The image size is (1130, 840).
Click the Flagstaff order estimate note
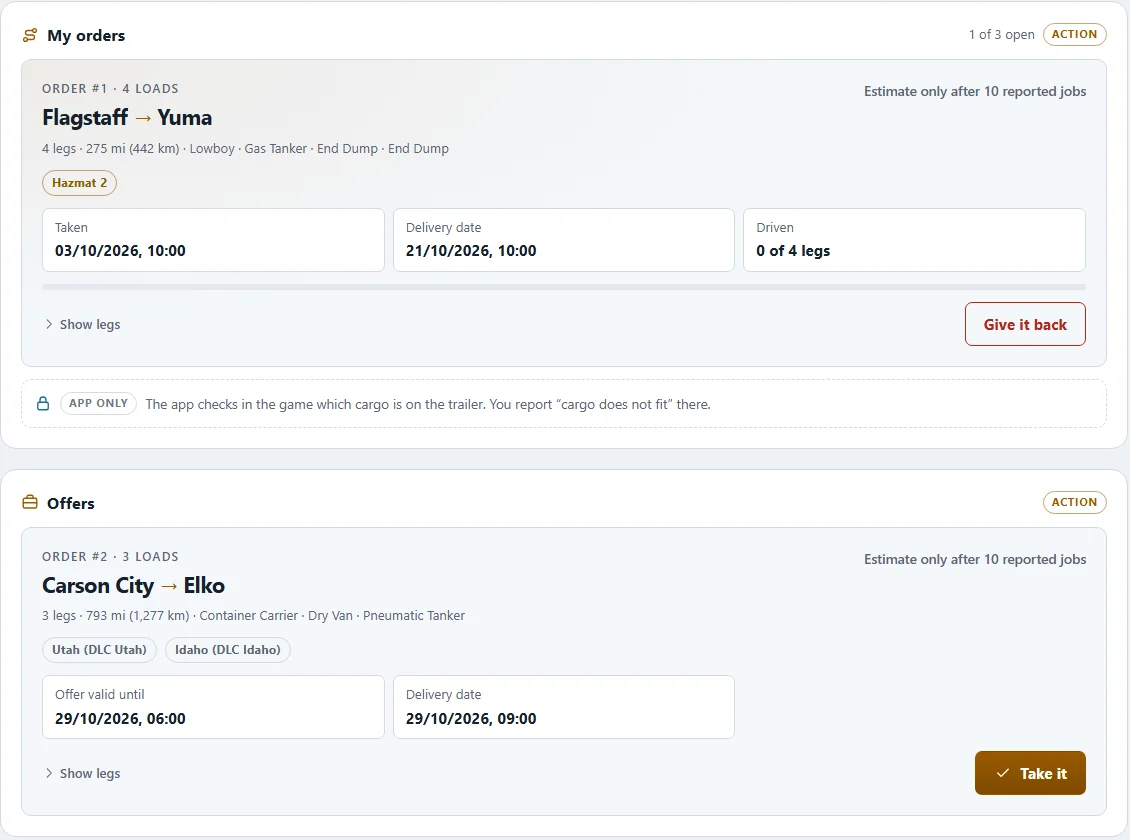pyautogui.click(x=975, y=91)
